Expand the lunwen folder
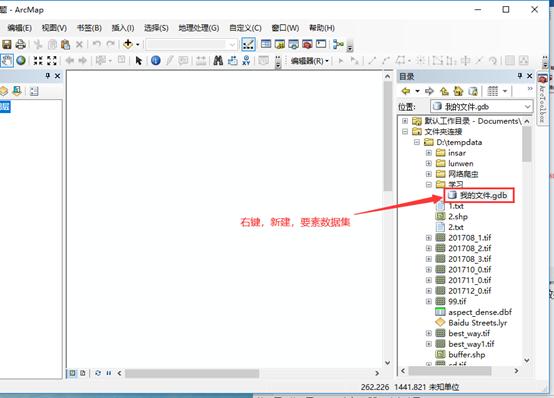 coord(429,163)
